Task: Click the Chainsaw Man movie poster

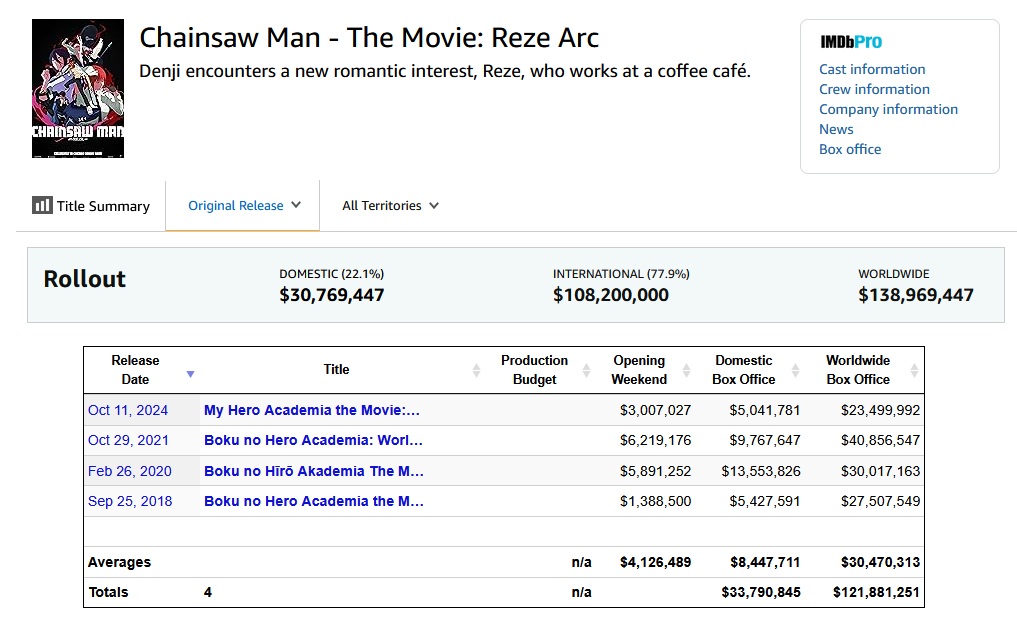Action: (x=78, y=88)
